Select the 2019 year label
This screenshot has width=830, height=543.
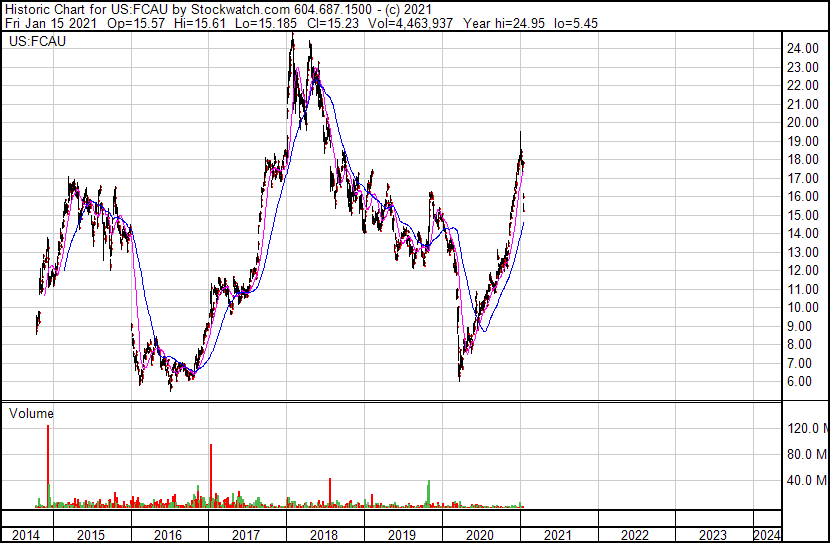click(402, 535)
